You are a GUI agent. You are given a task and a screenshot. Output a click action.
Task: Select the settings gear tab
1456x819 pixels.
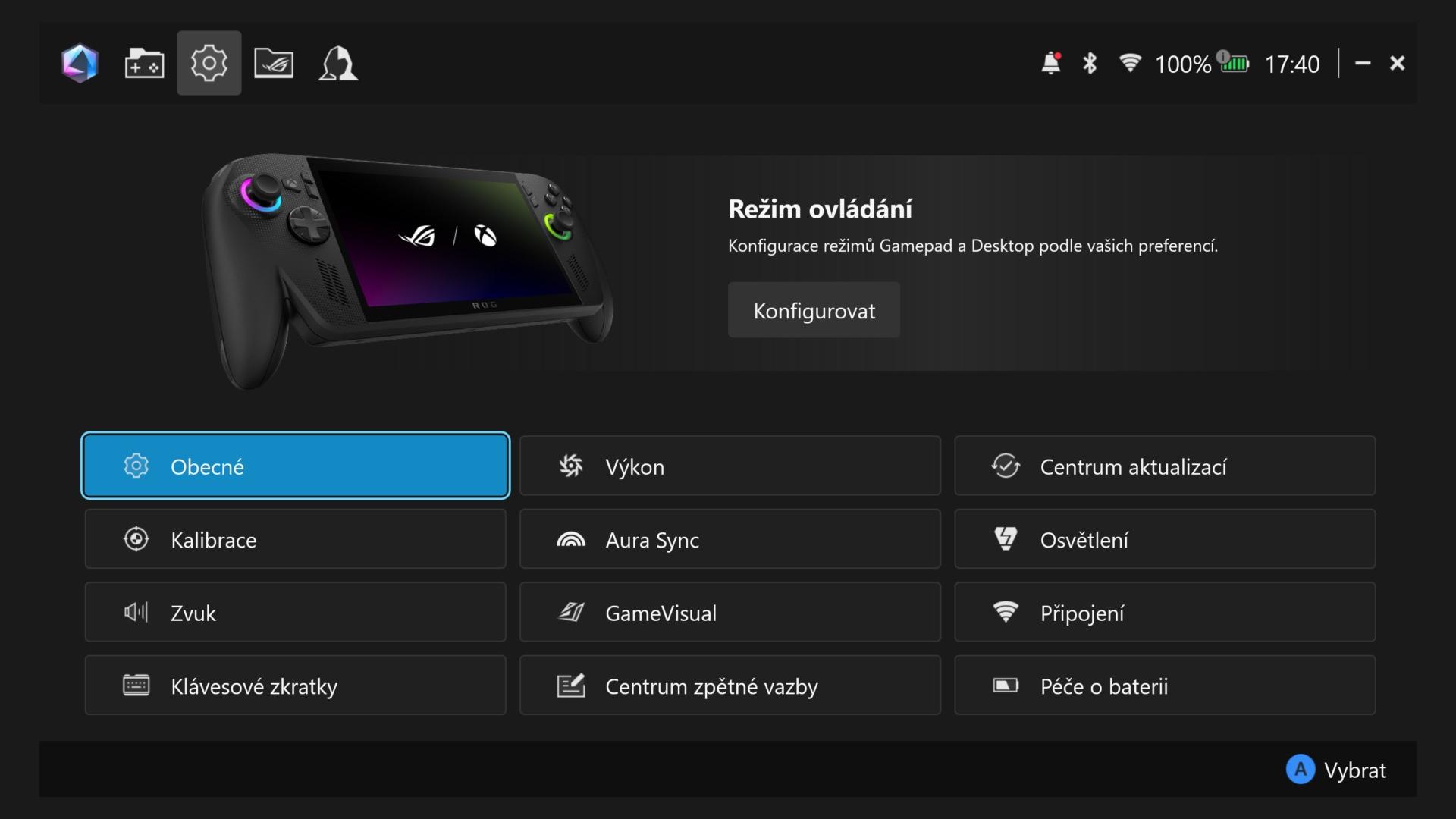click(209, 63)
